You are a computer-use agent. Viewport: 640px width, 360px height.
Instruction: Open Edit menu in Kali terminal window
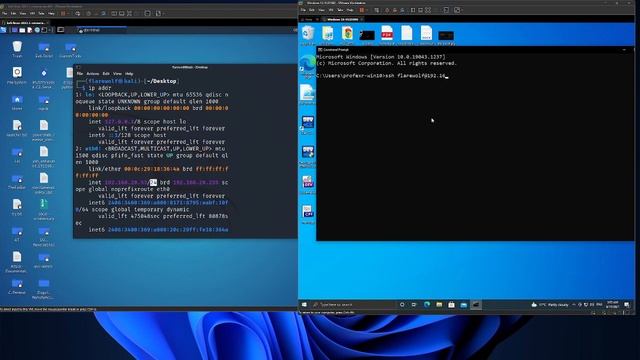click(x=106, y=74)
